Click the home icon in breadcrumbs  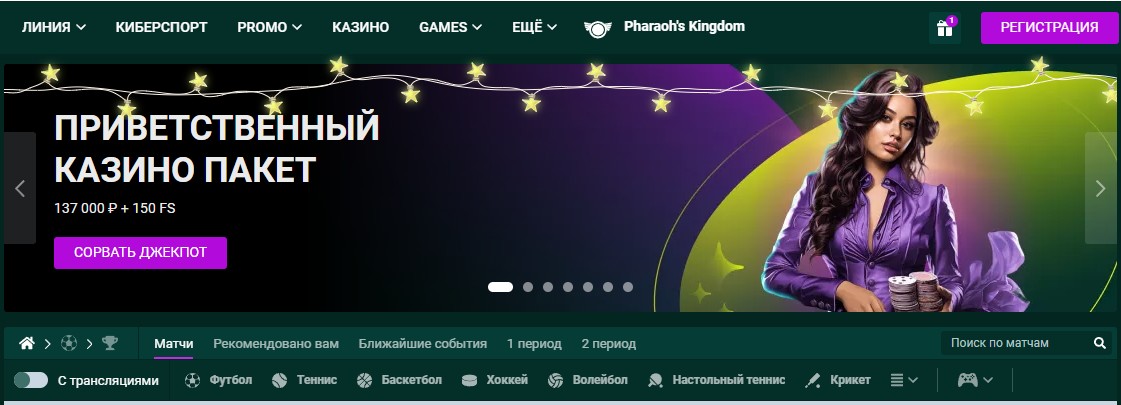[x=26, y=343]
